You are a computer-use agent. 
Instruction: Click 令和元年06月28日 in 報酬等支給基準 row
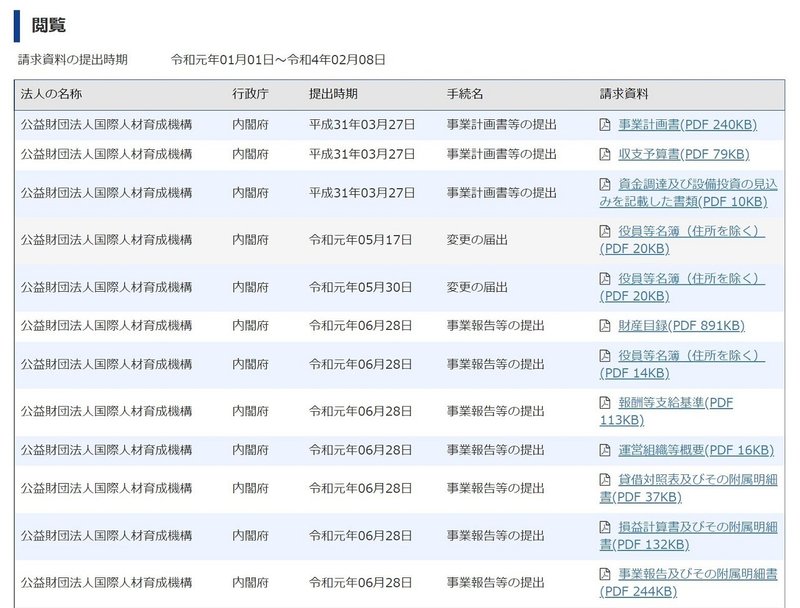coord(360,411)
